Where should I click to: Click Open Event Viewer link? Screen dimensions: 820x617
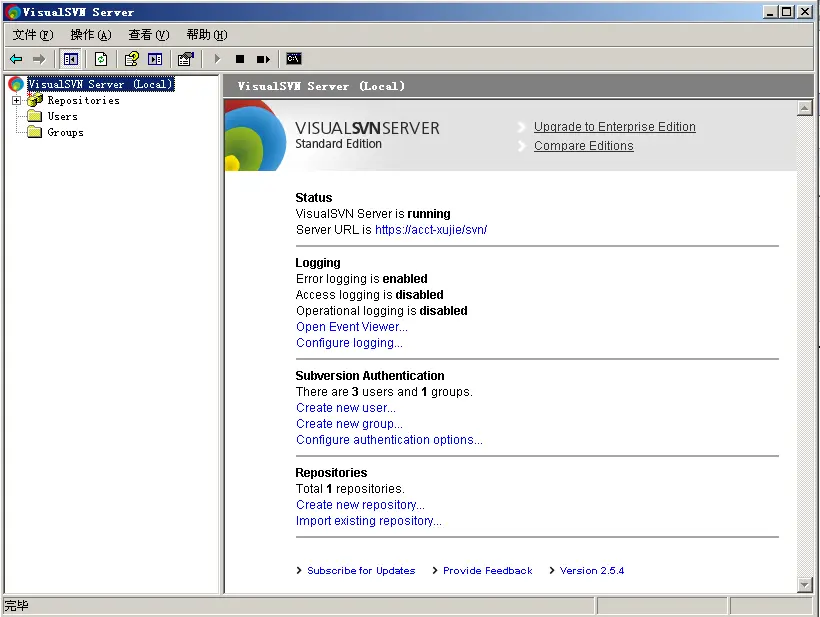point(351,327)
